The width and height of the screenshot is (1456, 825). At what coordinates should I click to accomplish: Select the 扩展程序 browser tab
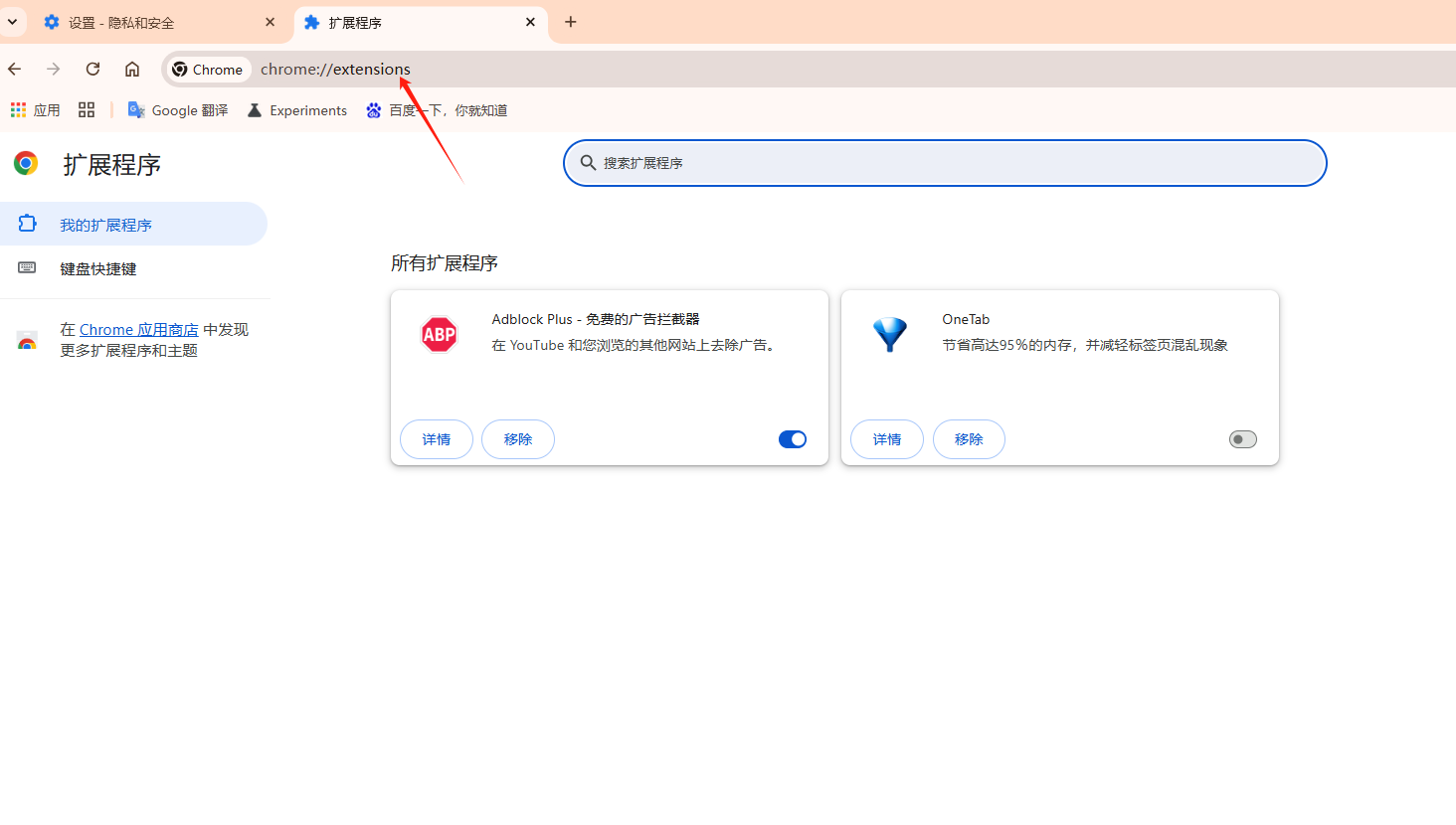[x=420, y=22]
